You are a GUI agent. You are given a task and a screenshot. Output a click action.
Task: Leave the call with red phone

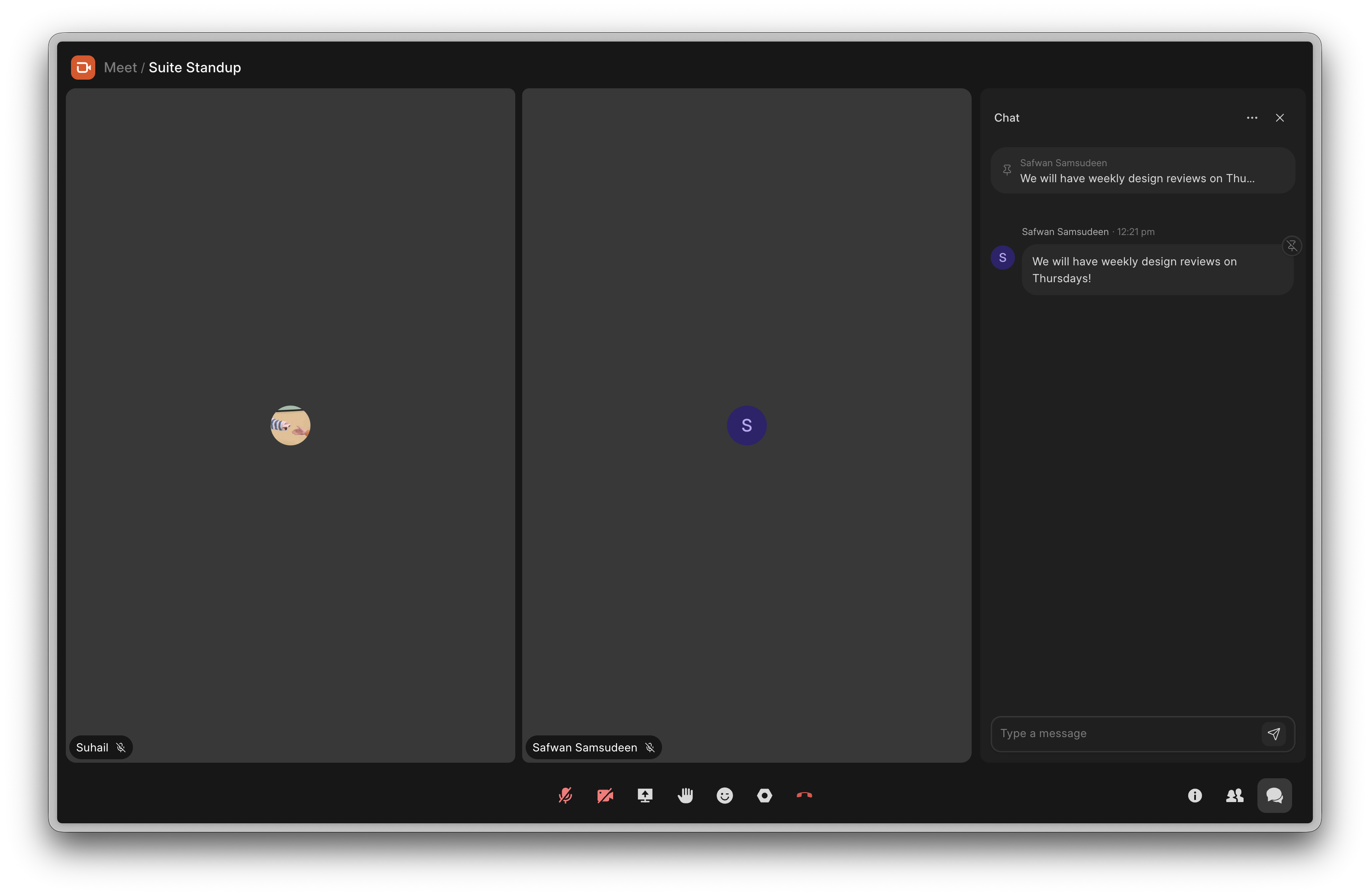[804, 795]
